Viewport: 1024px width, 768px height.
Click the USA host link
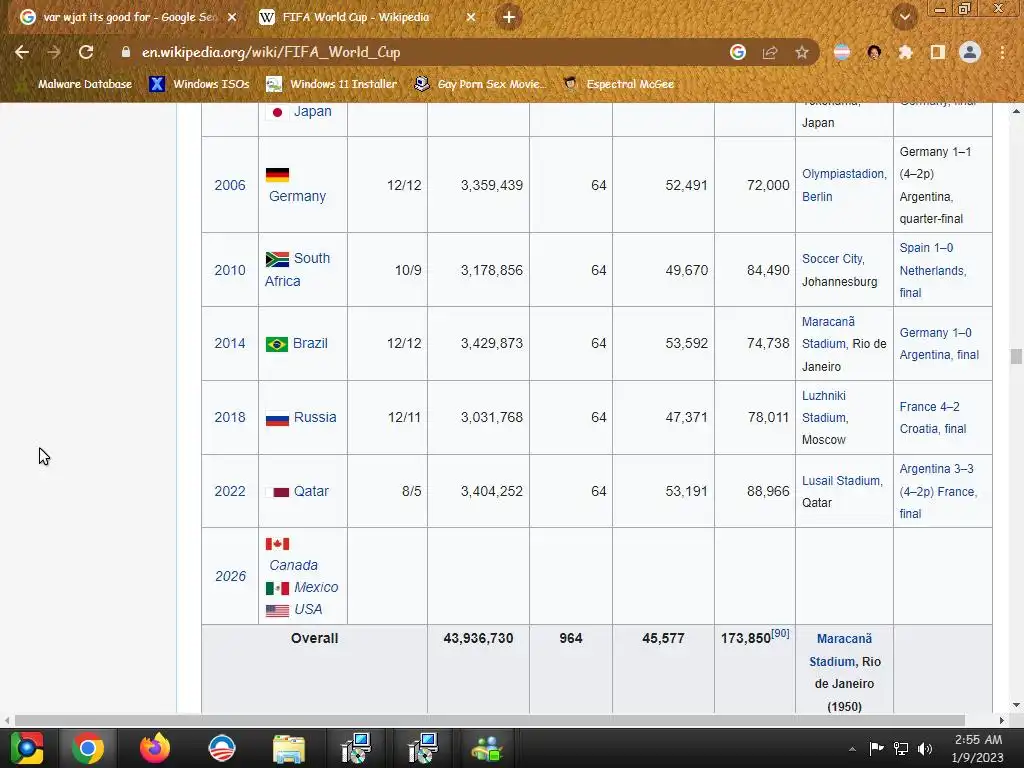(x=308, y=609)
